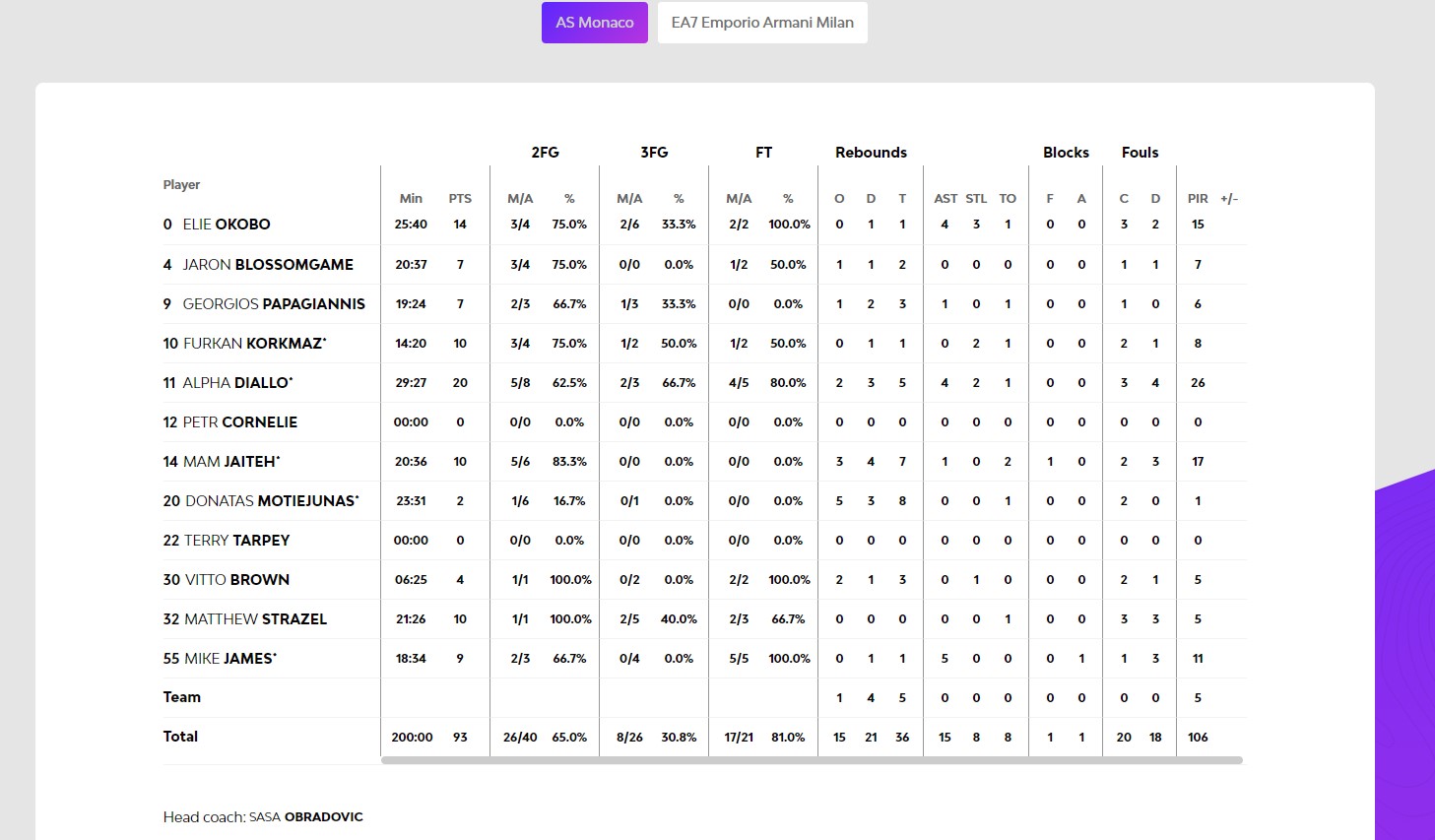Click Jaiteh's 2FG percentage 83.3%
1435x840 pixels.
coord(569,461)
